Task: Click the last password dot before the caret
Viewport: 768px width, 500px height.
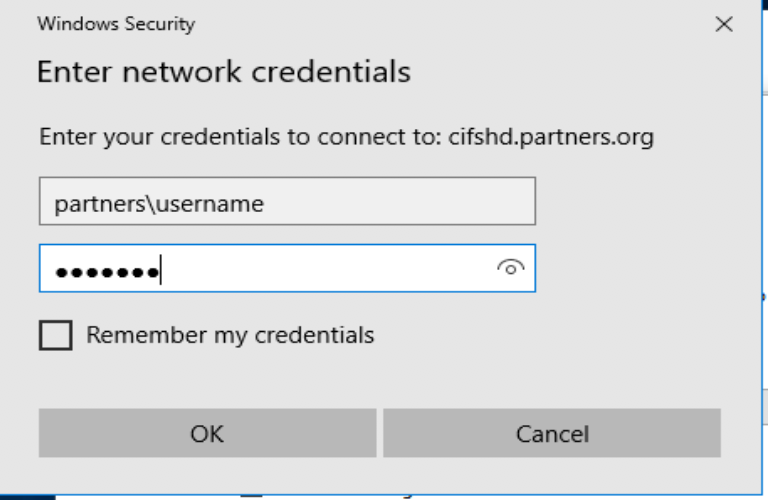Action: (x=154, y=272)
